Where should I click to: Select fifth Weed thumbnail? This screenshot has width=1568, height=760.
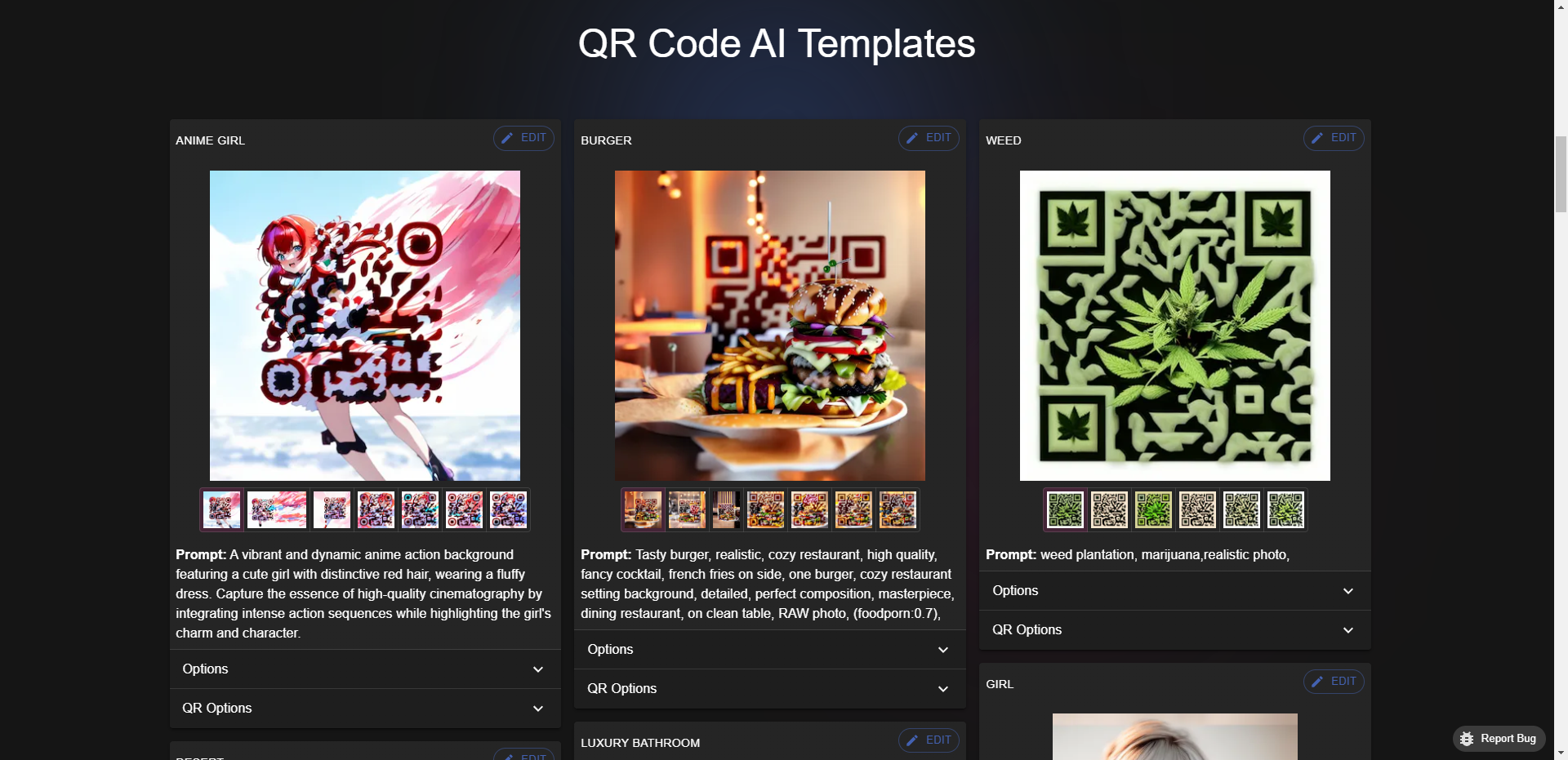coord(1242,510)
